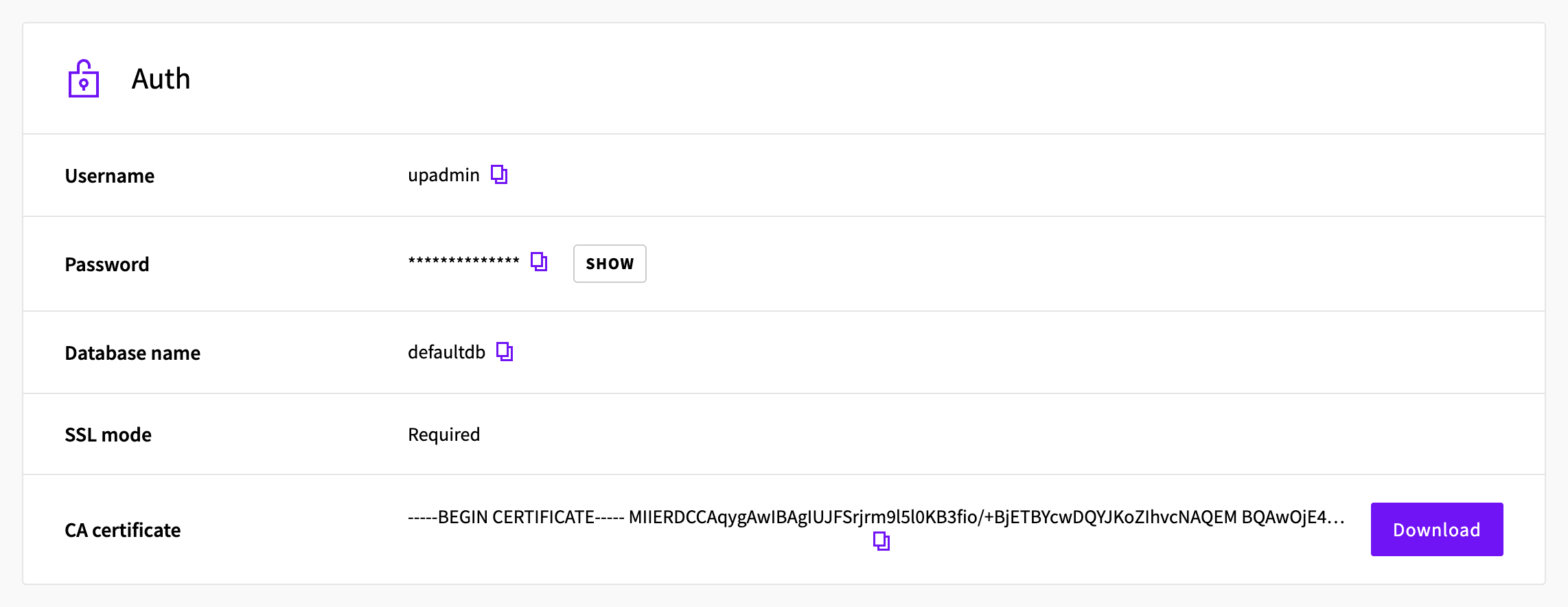The height and width of the screenshot is (607, 1568).
Task: Reveal password with SHOW button
Action: (x=610, y=264)
